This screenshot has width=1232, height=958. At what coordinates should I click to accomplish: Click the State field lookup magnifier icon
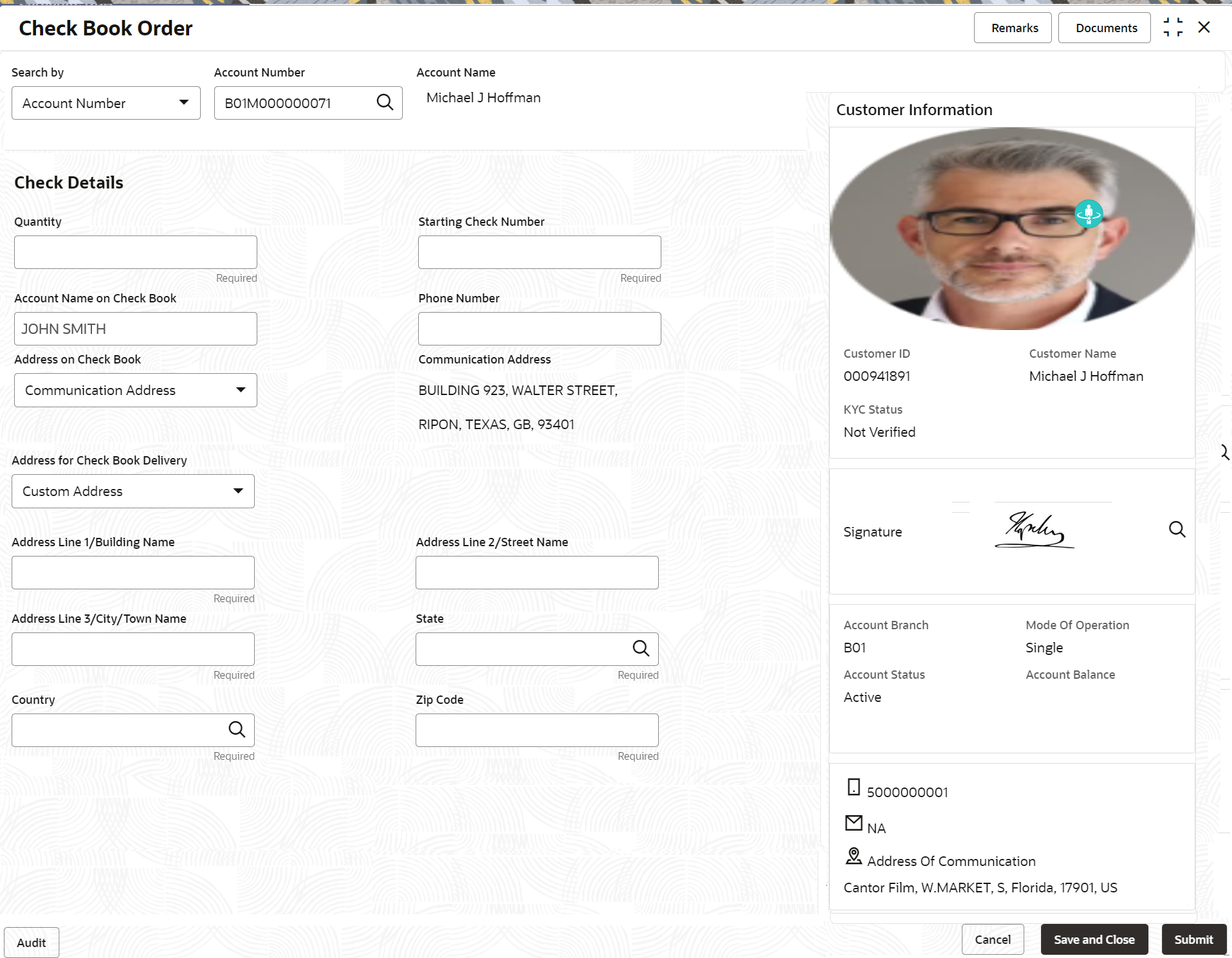tap(641, 649)
